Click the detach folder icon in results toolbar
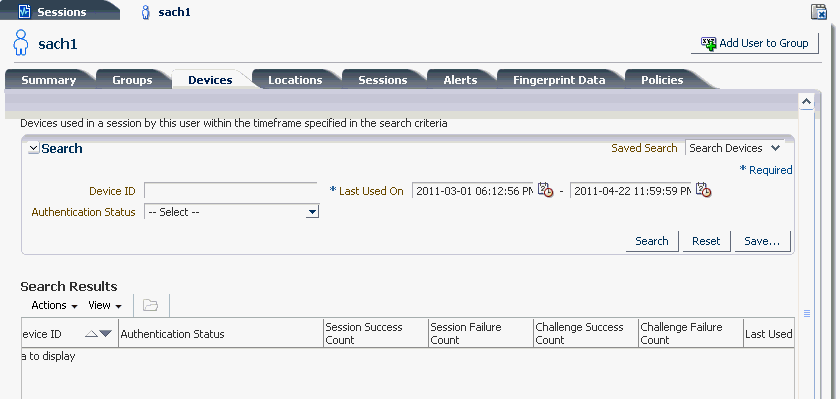 coord(151,305)
